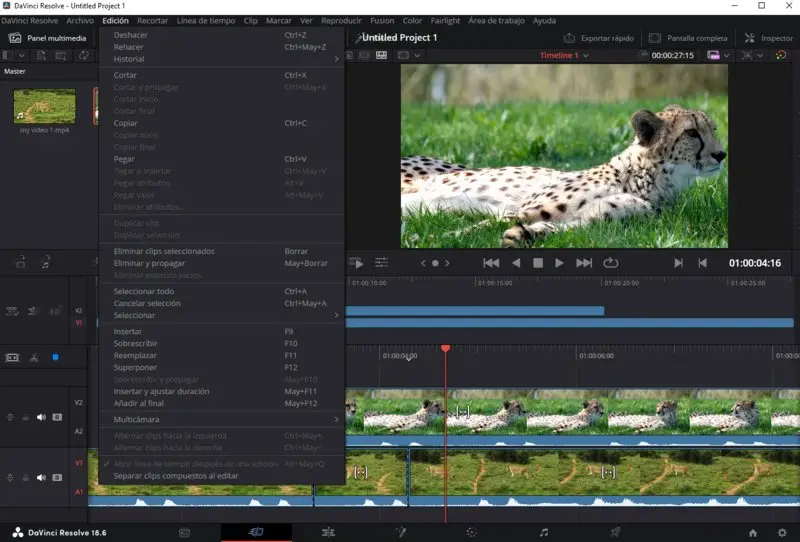
Task: Click the 00:00:27:15 duration timecode
Action: [672, 55]
